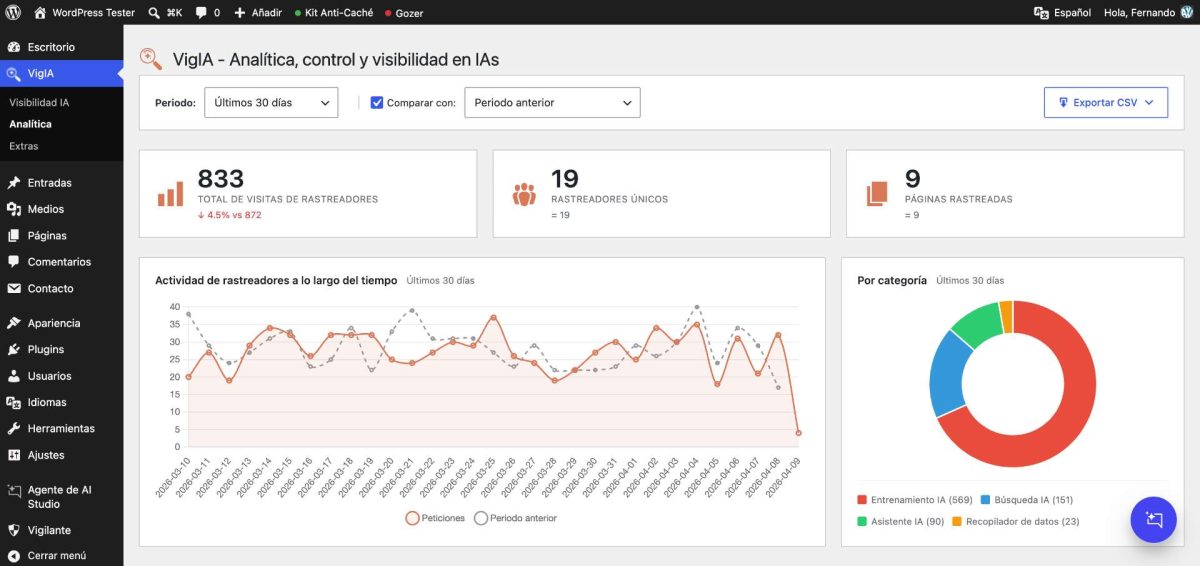1200x566 pixels.
Task: Open the floating AI assistant chat button
Action: pos(1153,520)
